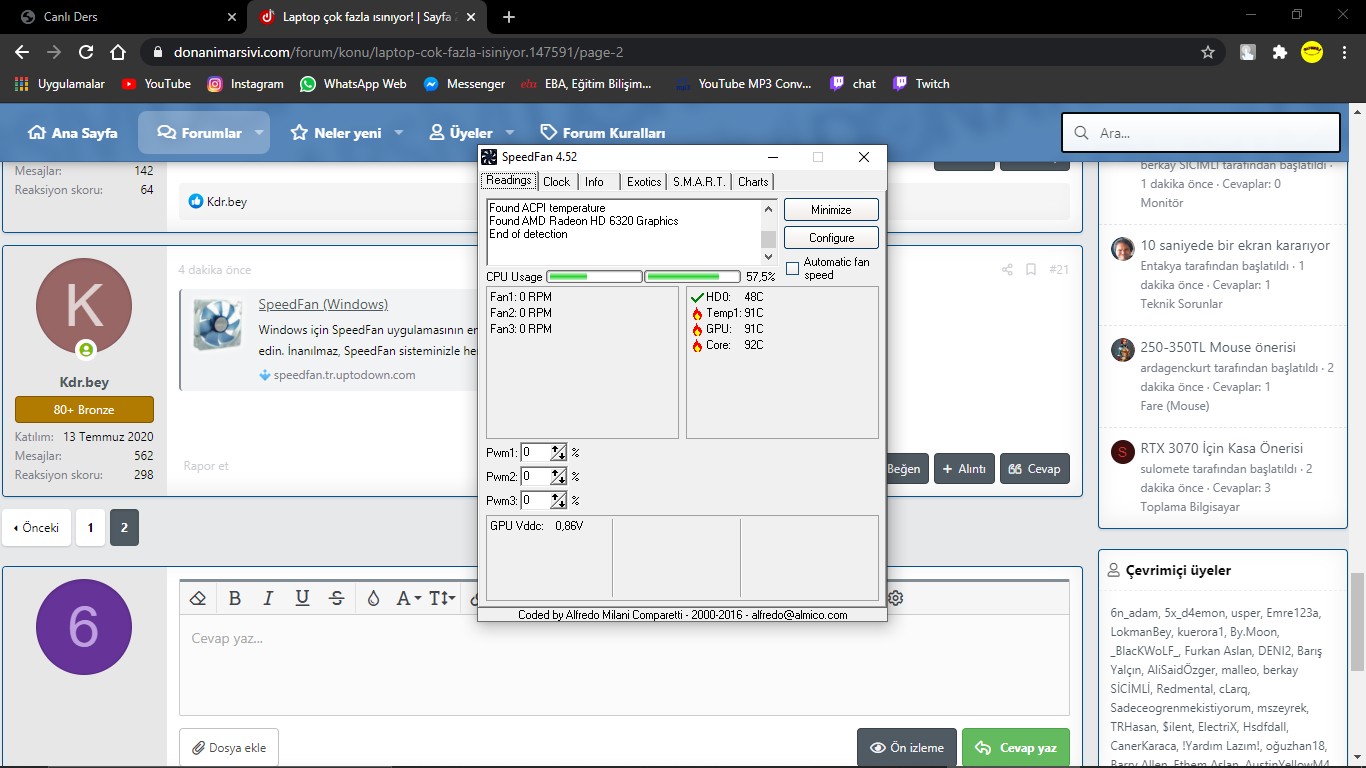Open the 250-350TL Mouse önerisi thread
The image size is (1366, 768).
(1218, 347)
